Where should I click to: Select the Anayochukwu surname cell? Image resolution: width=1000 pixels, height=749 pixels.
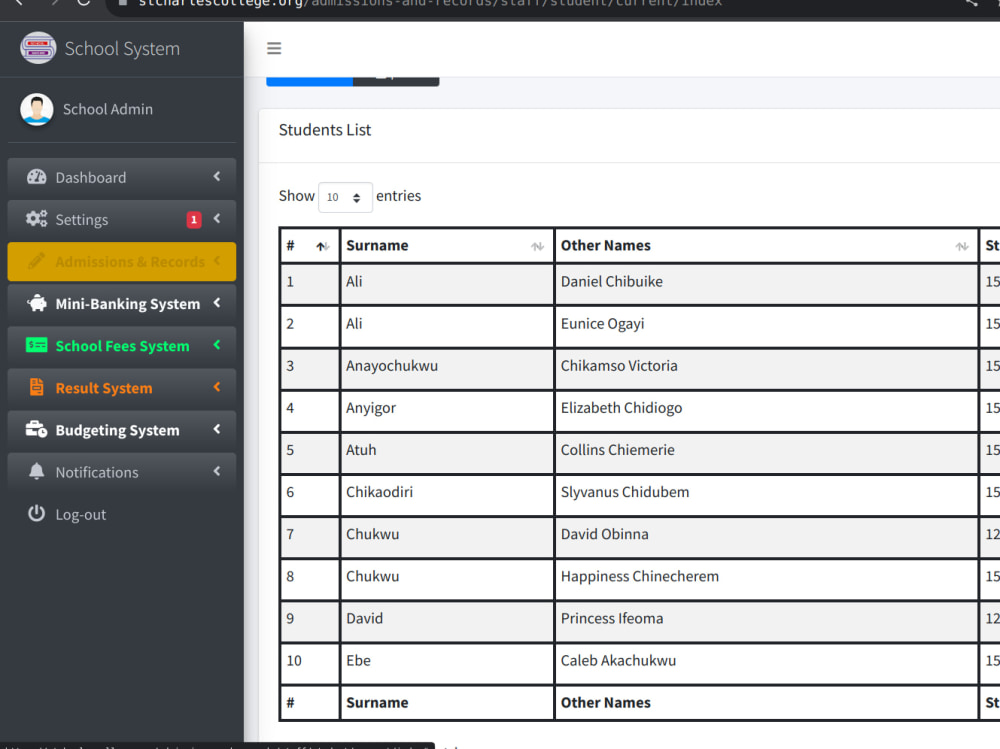click(447, 366)
